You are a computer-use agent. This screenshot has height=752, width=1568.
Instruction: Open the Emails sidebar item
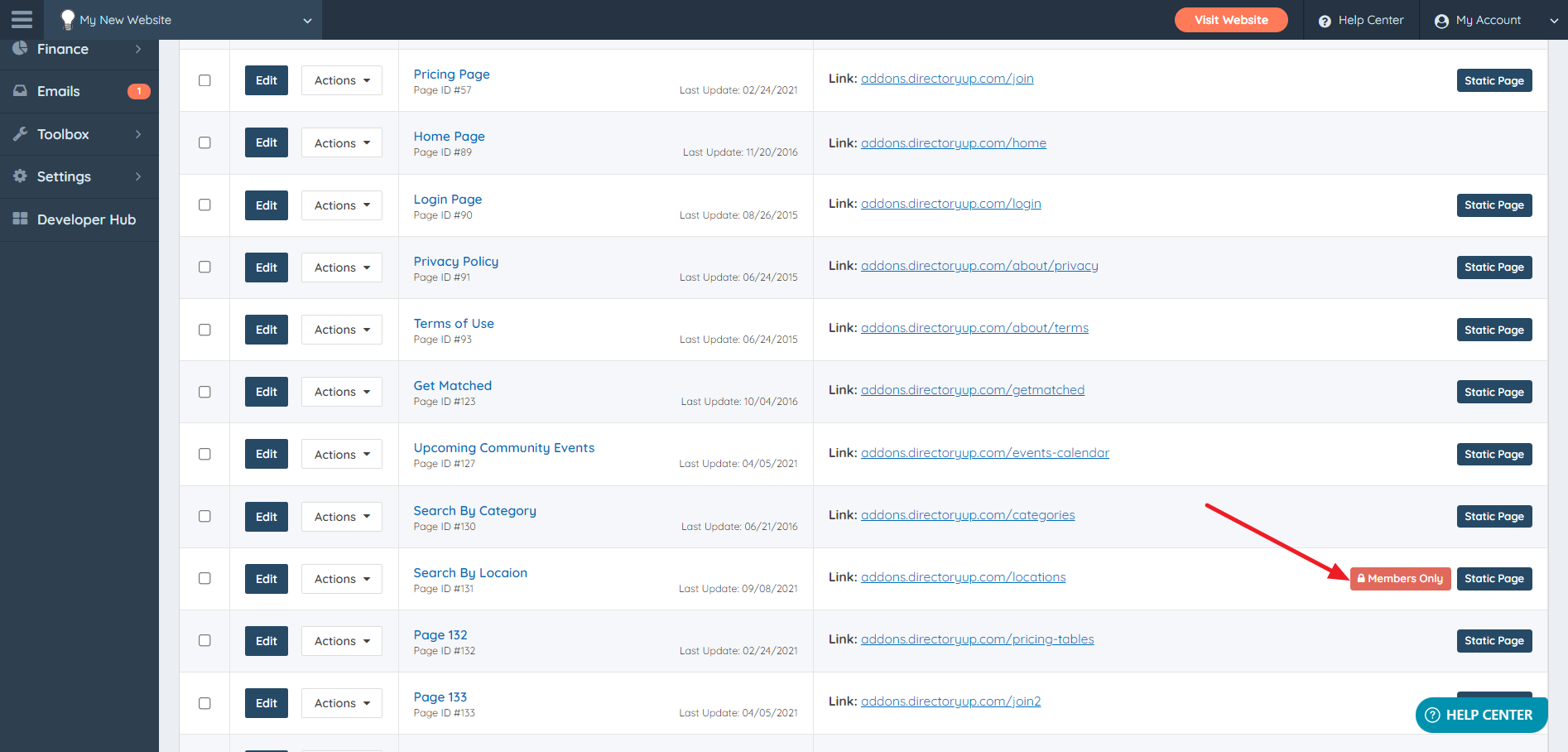79,91
